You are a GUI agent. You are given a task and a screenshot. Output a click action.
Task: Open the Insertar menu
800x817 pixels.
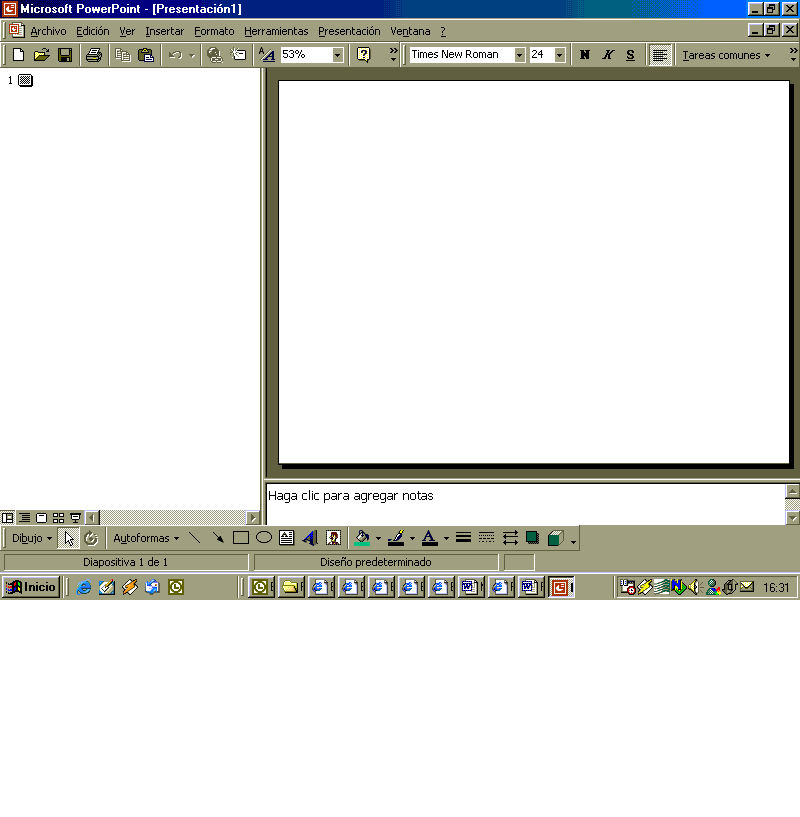tap(165, 31)
